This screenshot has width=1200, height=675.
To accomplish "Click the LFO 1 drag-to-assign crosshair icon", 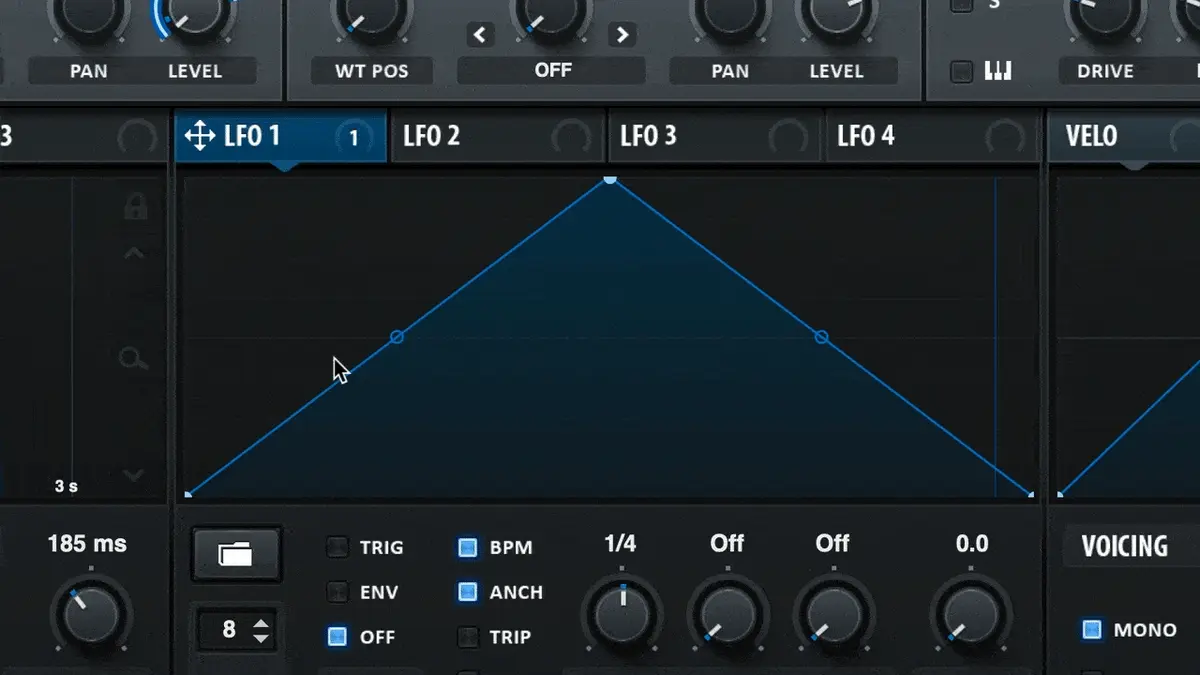I will [x=200, y=136].
